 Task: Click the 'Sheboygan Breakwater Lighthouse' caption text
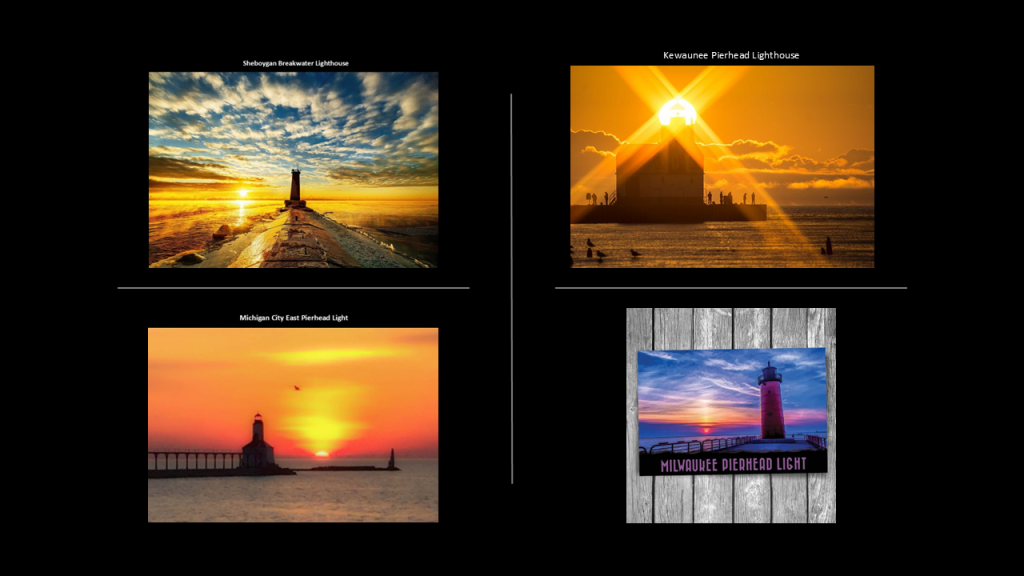(x=295, y=63)
